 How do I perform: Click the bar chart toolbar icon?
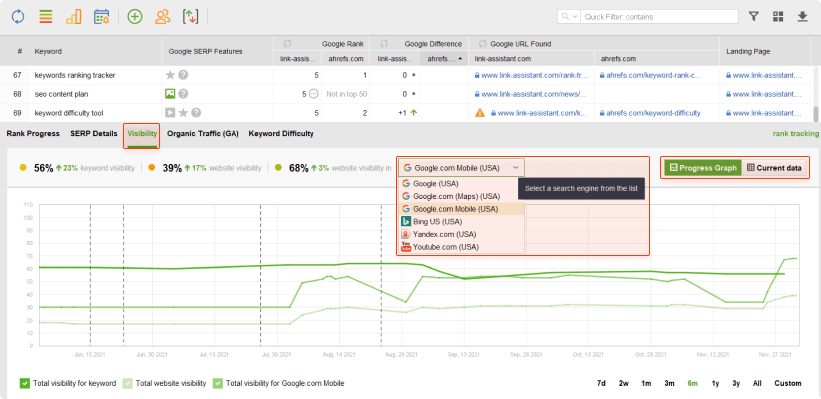point(73,17)
